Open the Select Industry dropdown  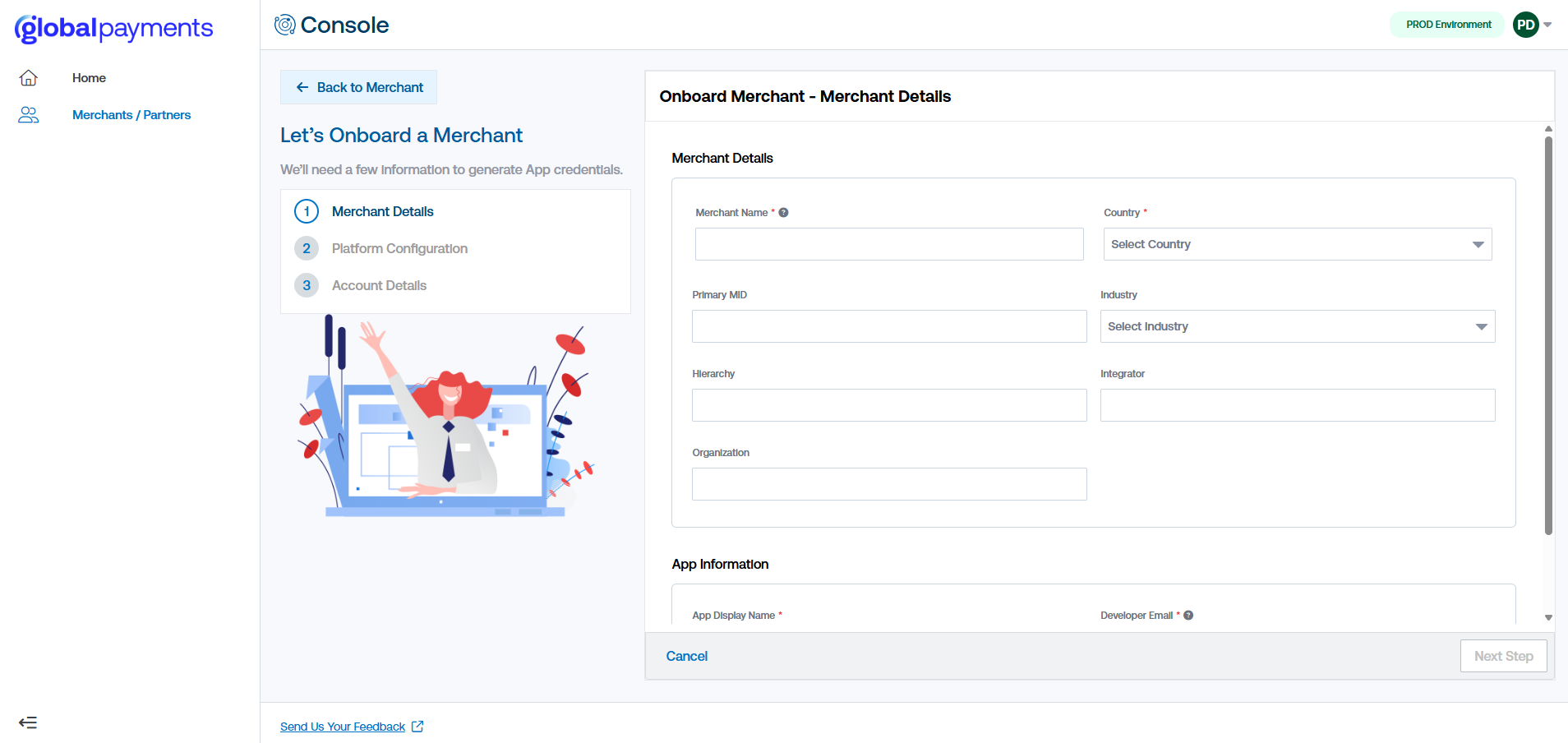(x=1297, y=326)
